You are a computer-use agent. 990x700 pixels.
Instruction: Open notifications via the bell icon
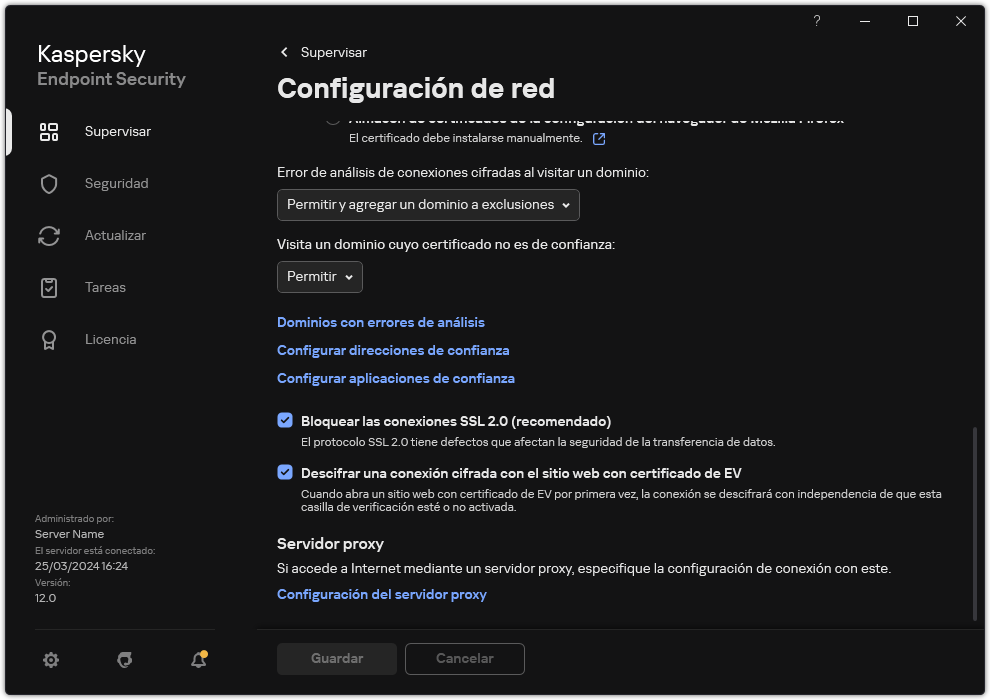tap(197, 660)
